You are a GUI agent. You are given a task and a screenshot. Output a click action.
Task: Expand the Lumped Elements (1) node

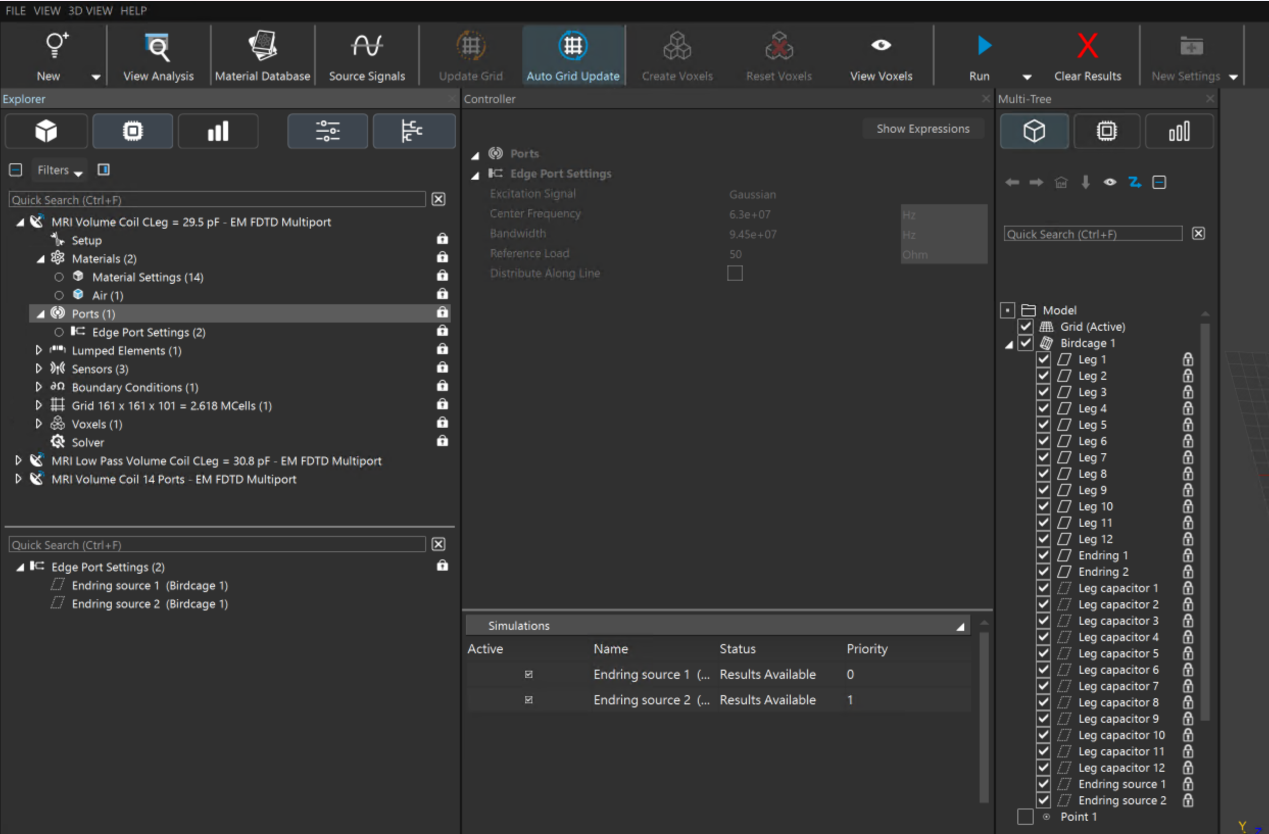[x=39, y=351]
